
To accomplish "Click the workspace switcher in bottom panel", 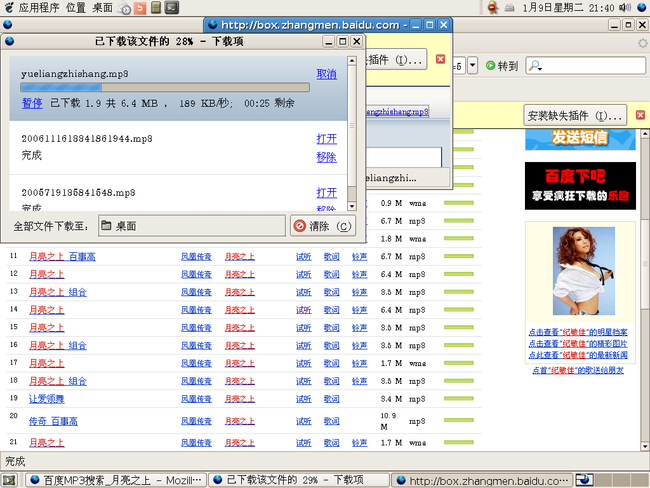I will [x=611, y=480].
